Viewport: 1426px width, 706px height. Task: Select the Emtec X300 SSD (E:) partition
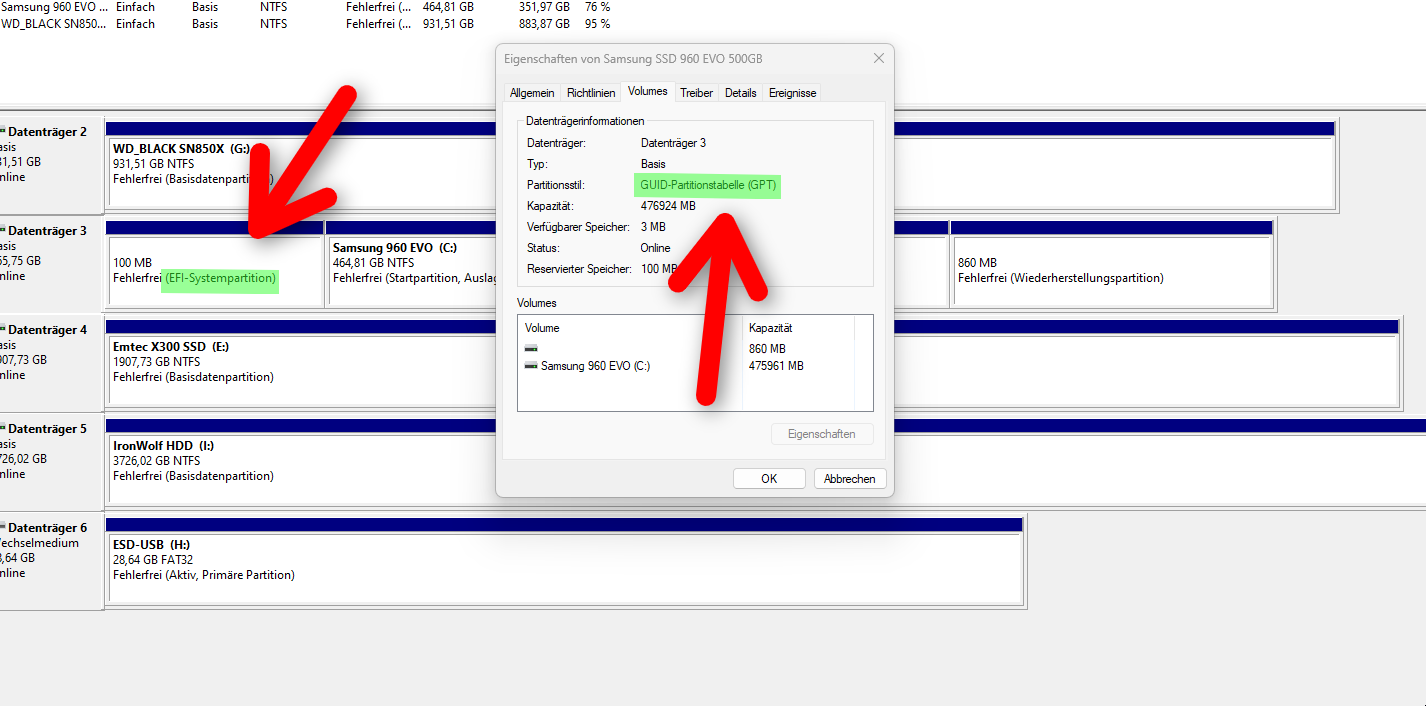coord(752,369)
